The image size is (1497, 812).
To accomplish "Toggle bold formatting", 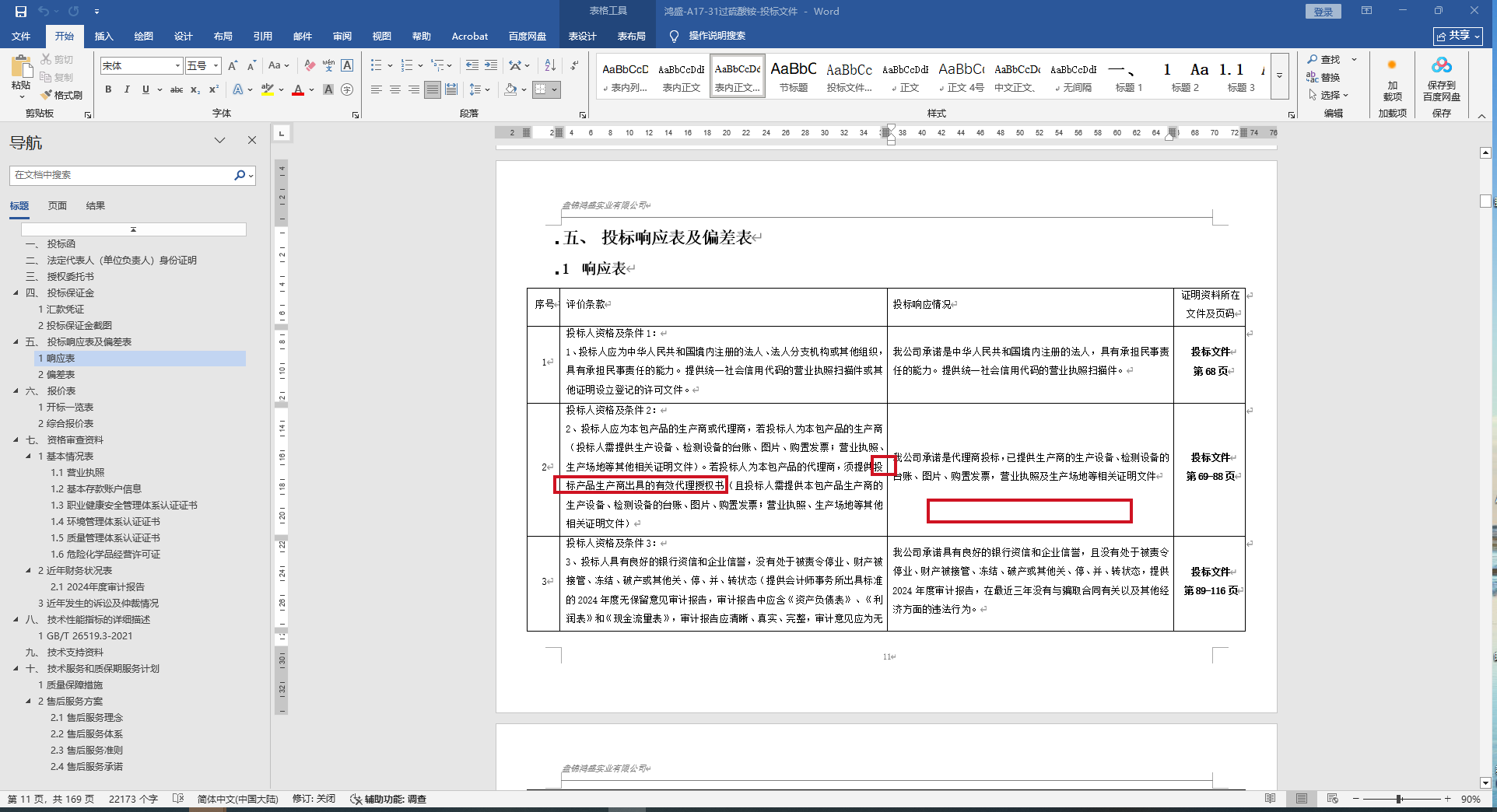I will pyautogui.click(x=108, y=89).
